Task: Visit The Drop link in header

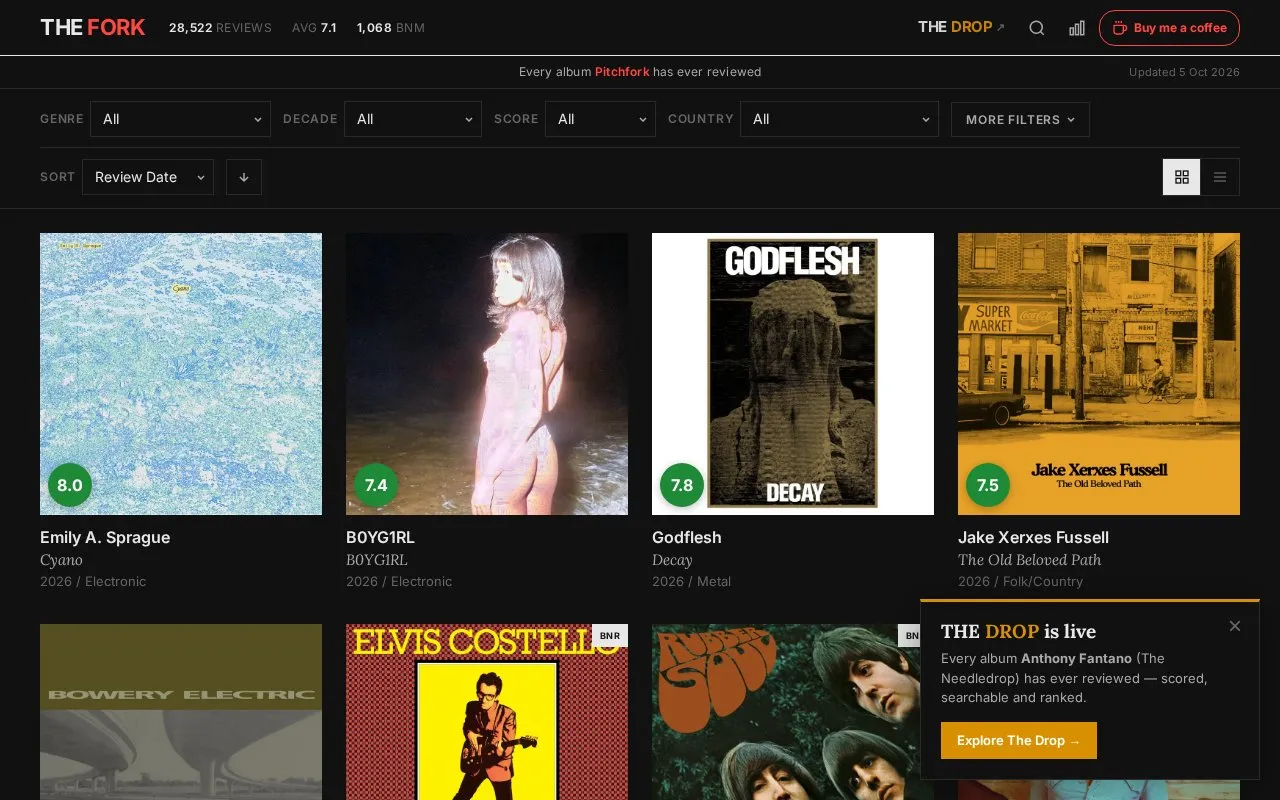Action: point(961,27)
